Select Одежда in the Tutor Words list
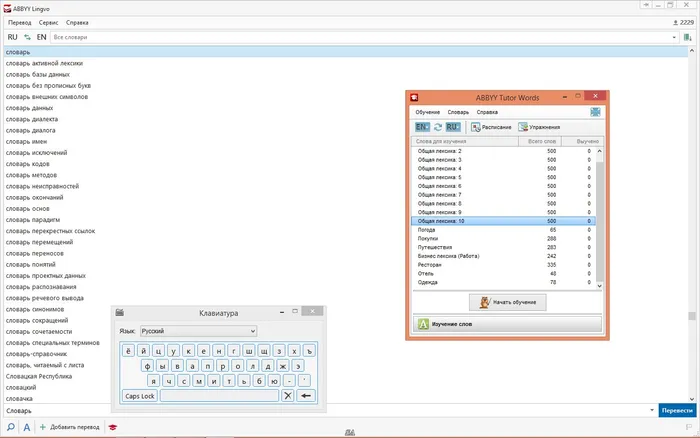Image resolution: width=700 pixels, height=438 pixels. click(x=503, y=282)
